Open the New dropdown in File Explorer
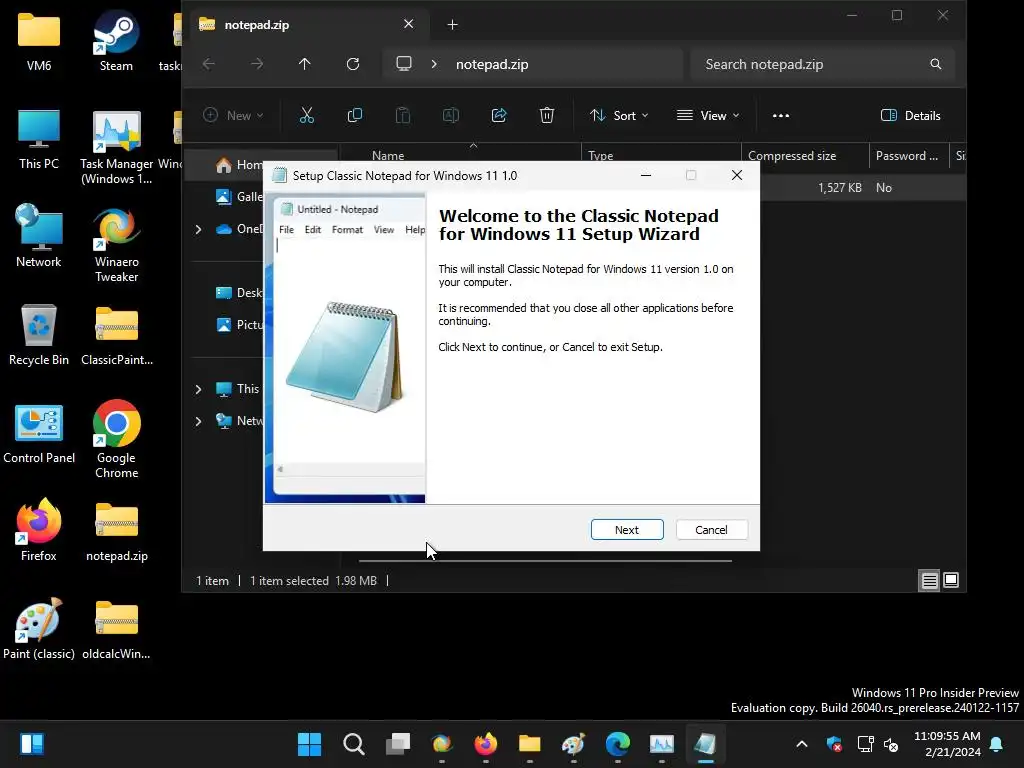The image size is (1024, 768). click(233, 116)
